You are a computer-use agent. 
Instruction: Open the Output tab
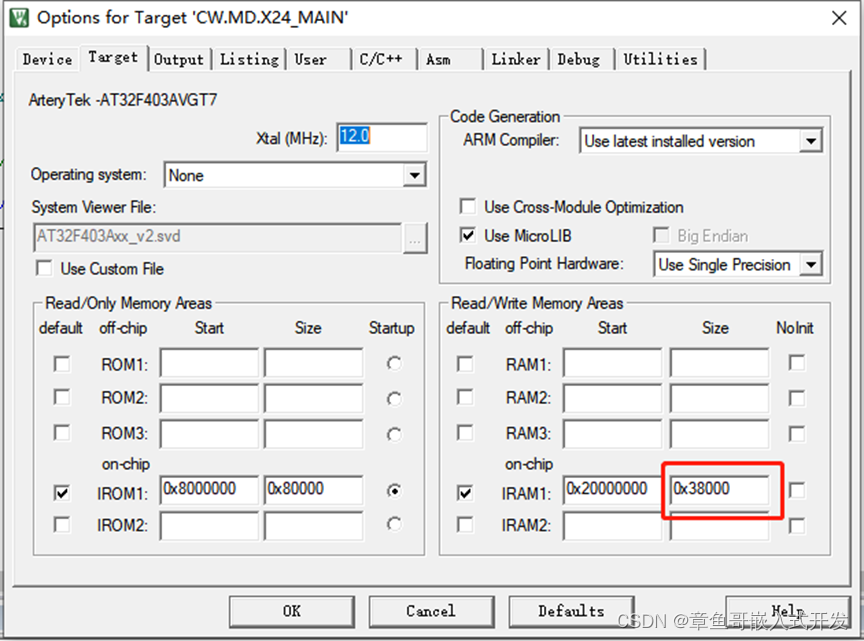[179, 59]
